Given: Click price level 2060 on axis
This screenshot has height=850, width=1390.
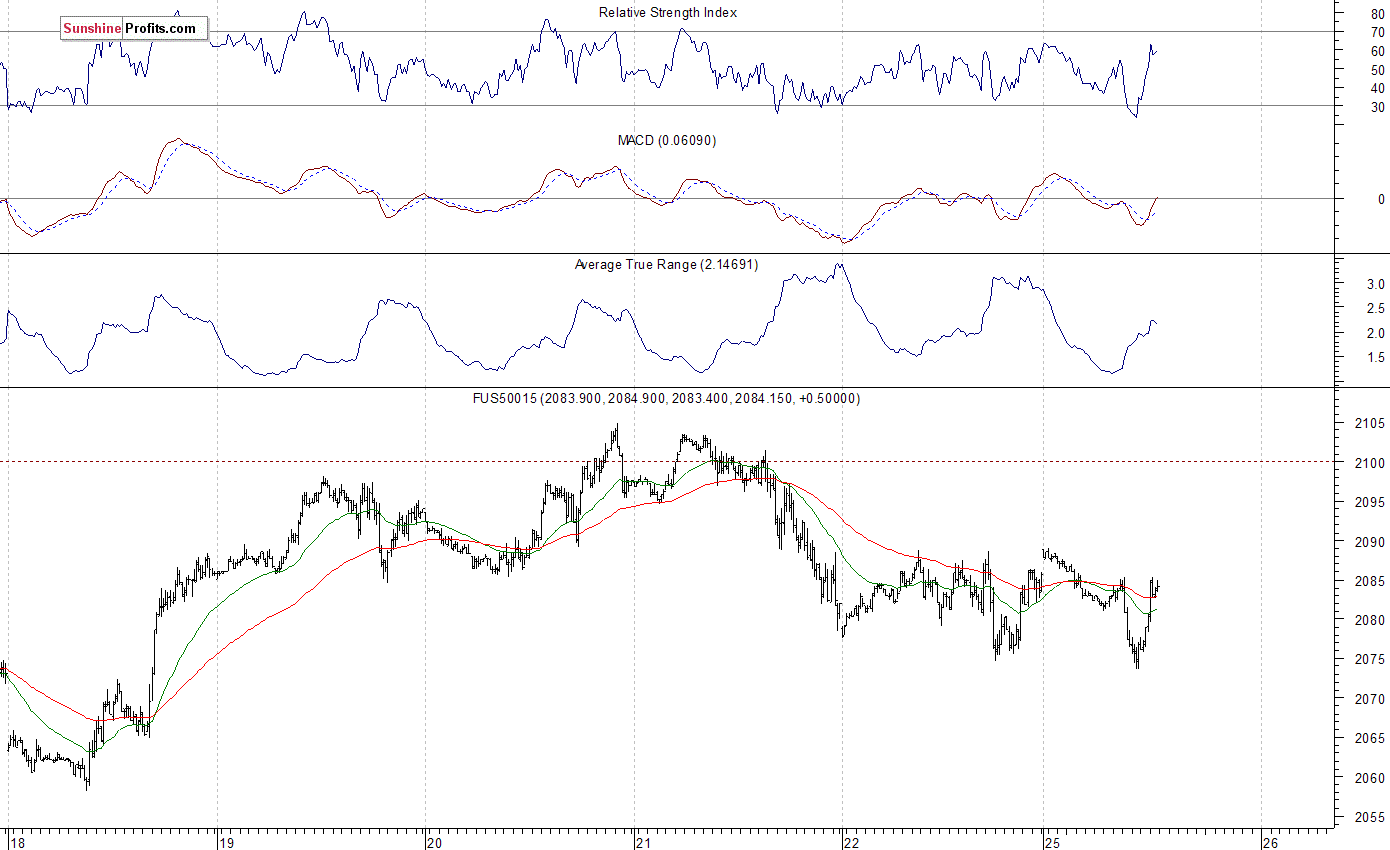Looking at the screenshot, I should point(1369,778).
